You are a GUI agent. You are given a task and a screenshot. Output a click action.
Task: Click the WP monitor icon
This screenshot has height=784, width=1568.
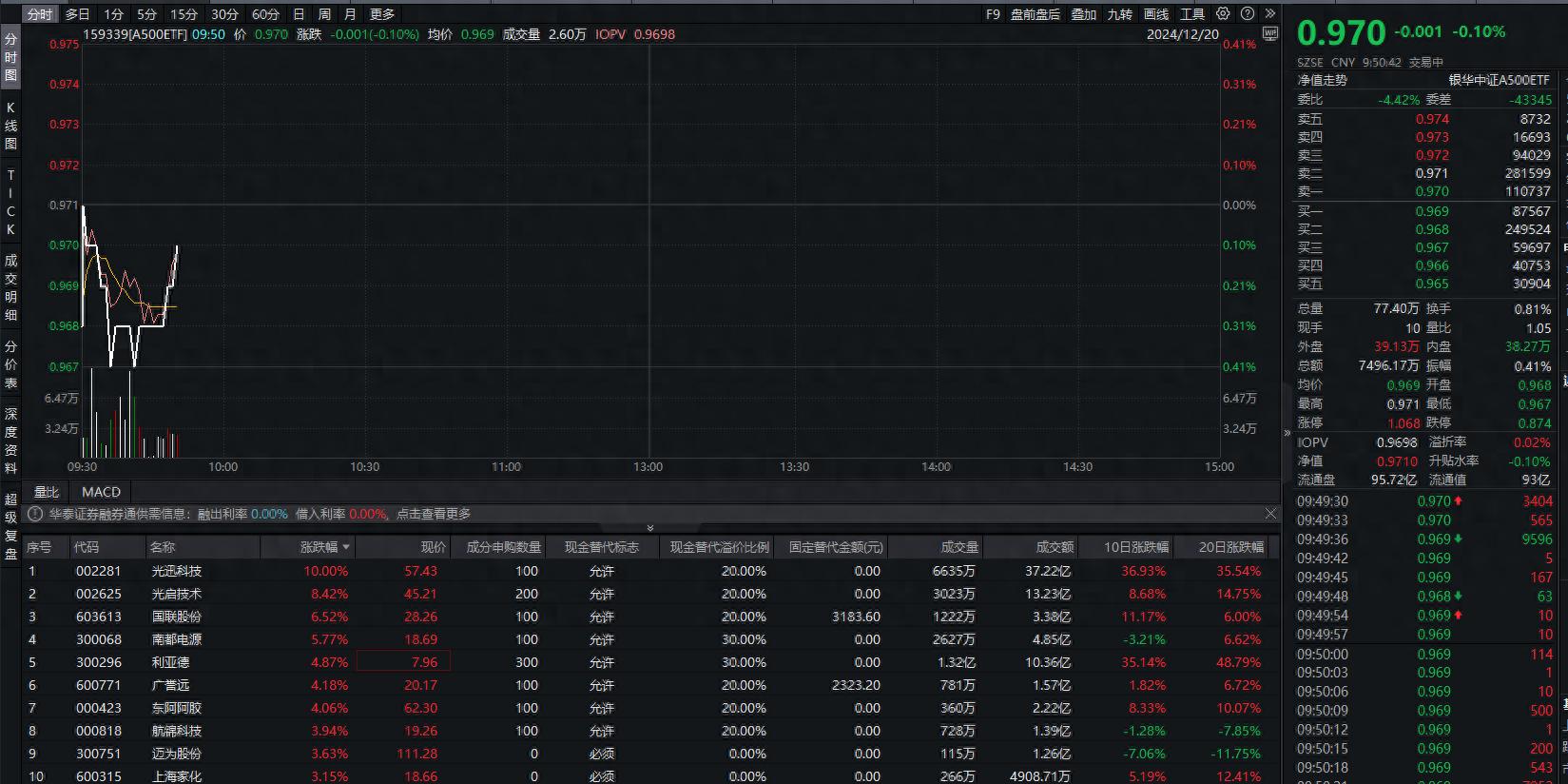tap(1269, 34)
